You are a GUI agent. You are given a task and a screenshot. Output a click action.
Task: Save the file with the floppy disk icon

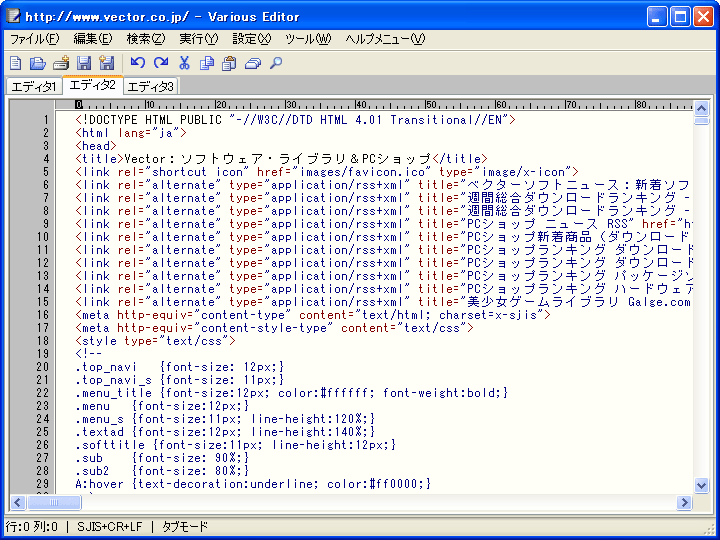(x=84, y=63)
